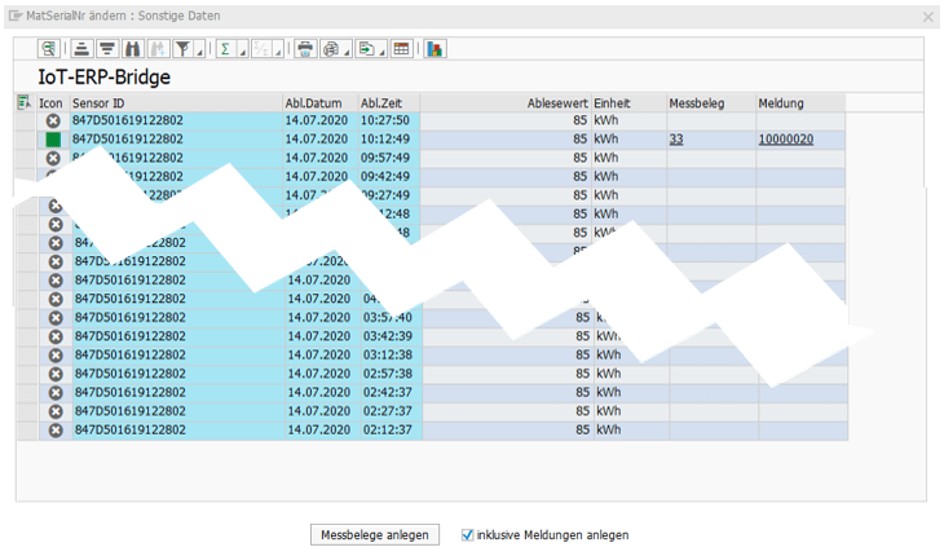Toggle the 'inklusive Meldungen anlegen' checkbox
944x556 pixels.
click(467, 535)
